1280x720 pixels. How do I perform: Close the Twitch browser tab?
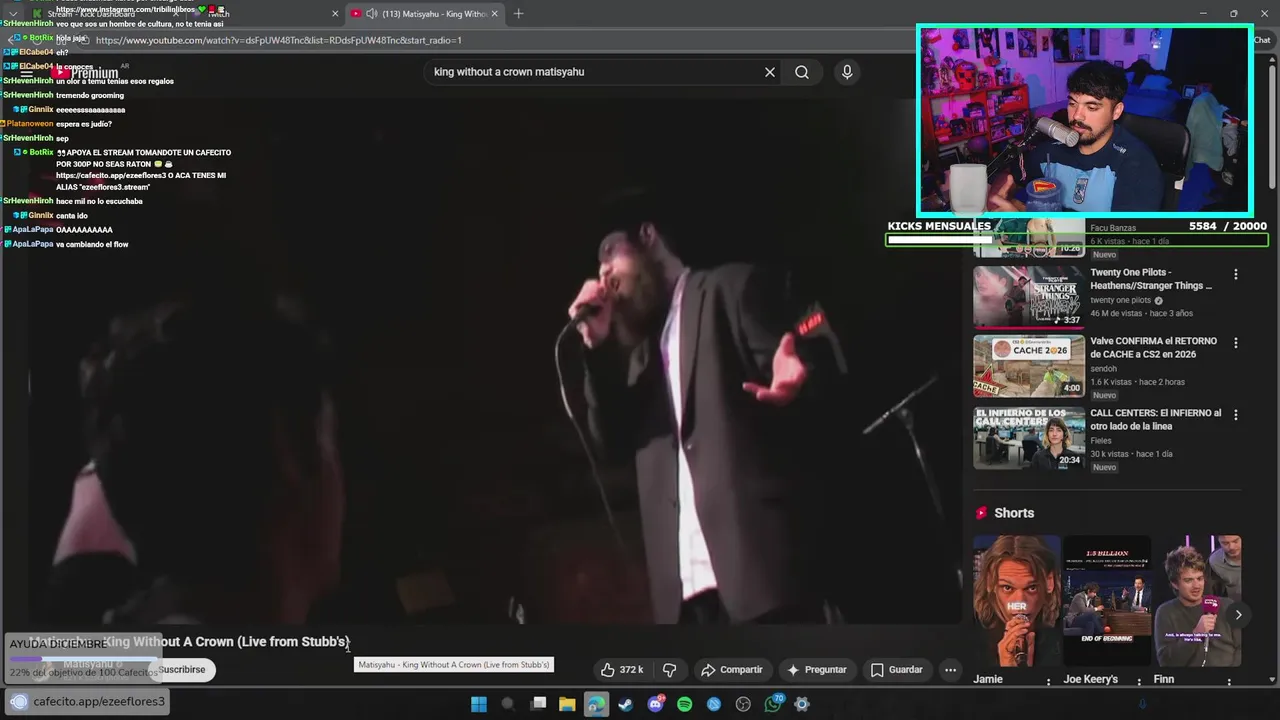point(335,14)
